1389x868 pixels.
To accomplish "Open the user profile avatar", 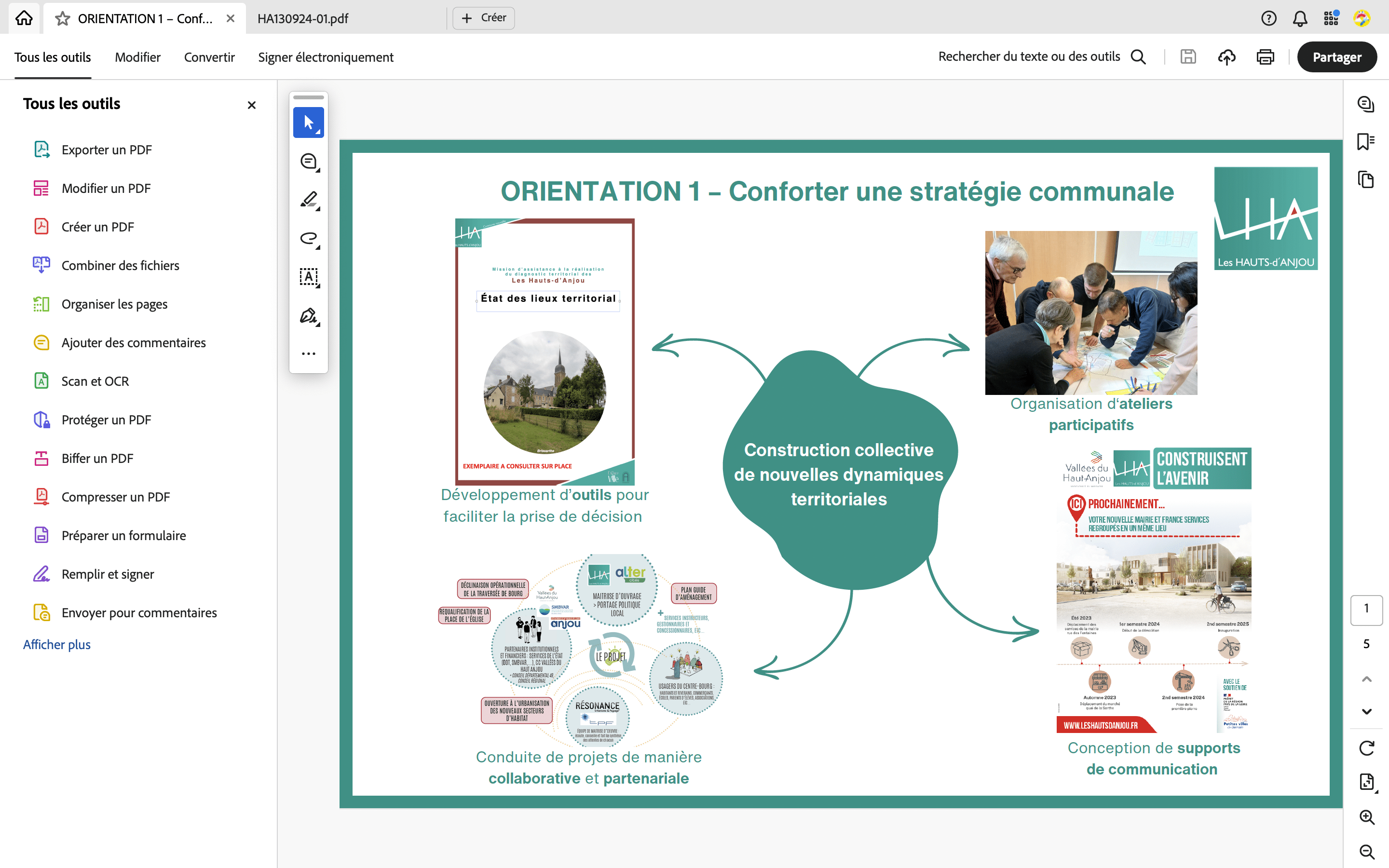I will point(1362,18).
